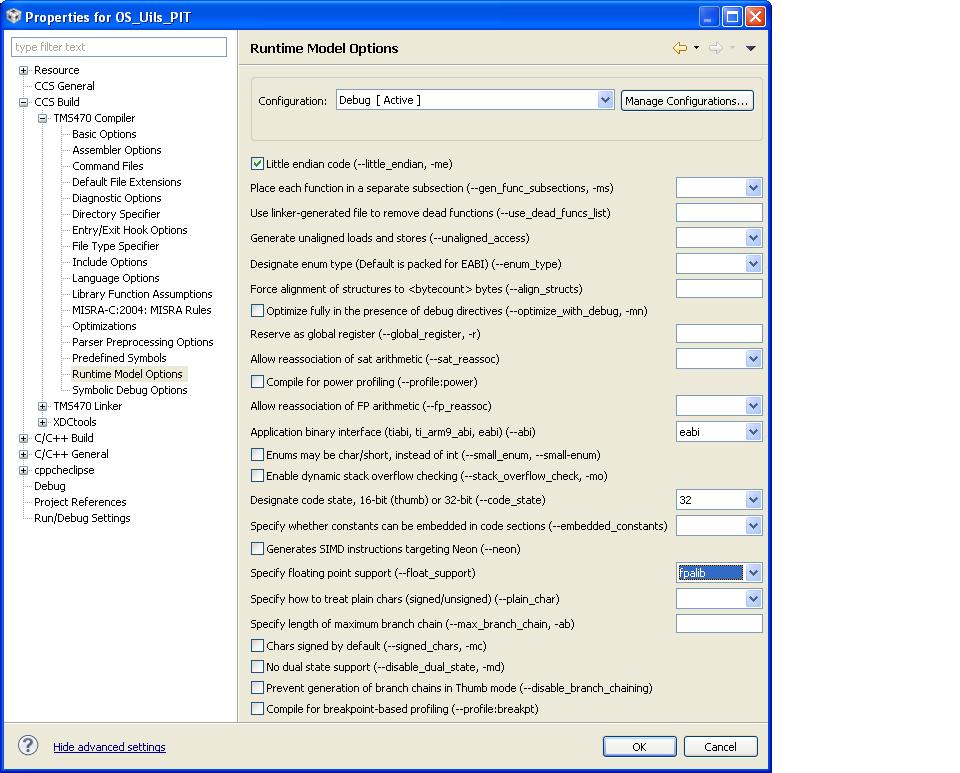Click the forward navigation arrow icon

tap(715, 48)
